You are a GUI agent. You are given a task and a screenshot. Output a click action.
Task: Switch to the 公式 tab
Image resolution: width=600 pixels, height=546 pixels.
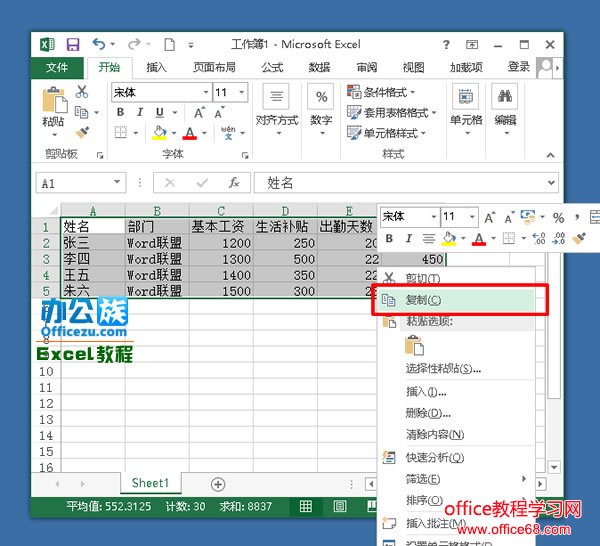272,68
